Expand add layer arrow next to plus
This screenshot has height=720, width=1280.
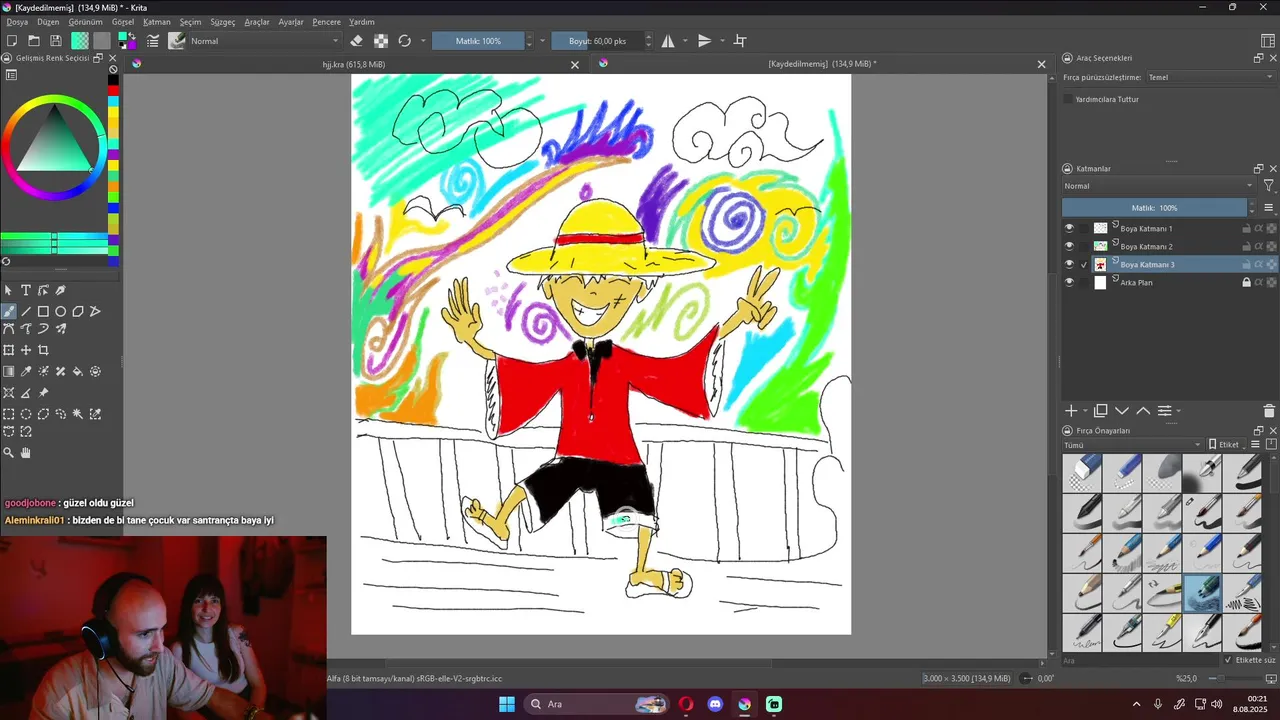click(x=1085, y=411)
